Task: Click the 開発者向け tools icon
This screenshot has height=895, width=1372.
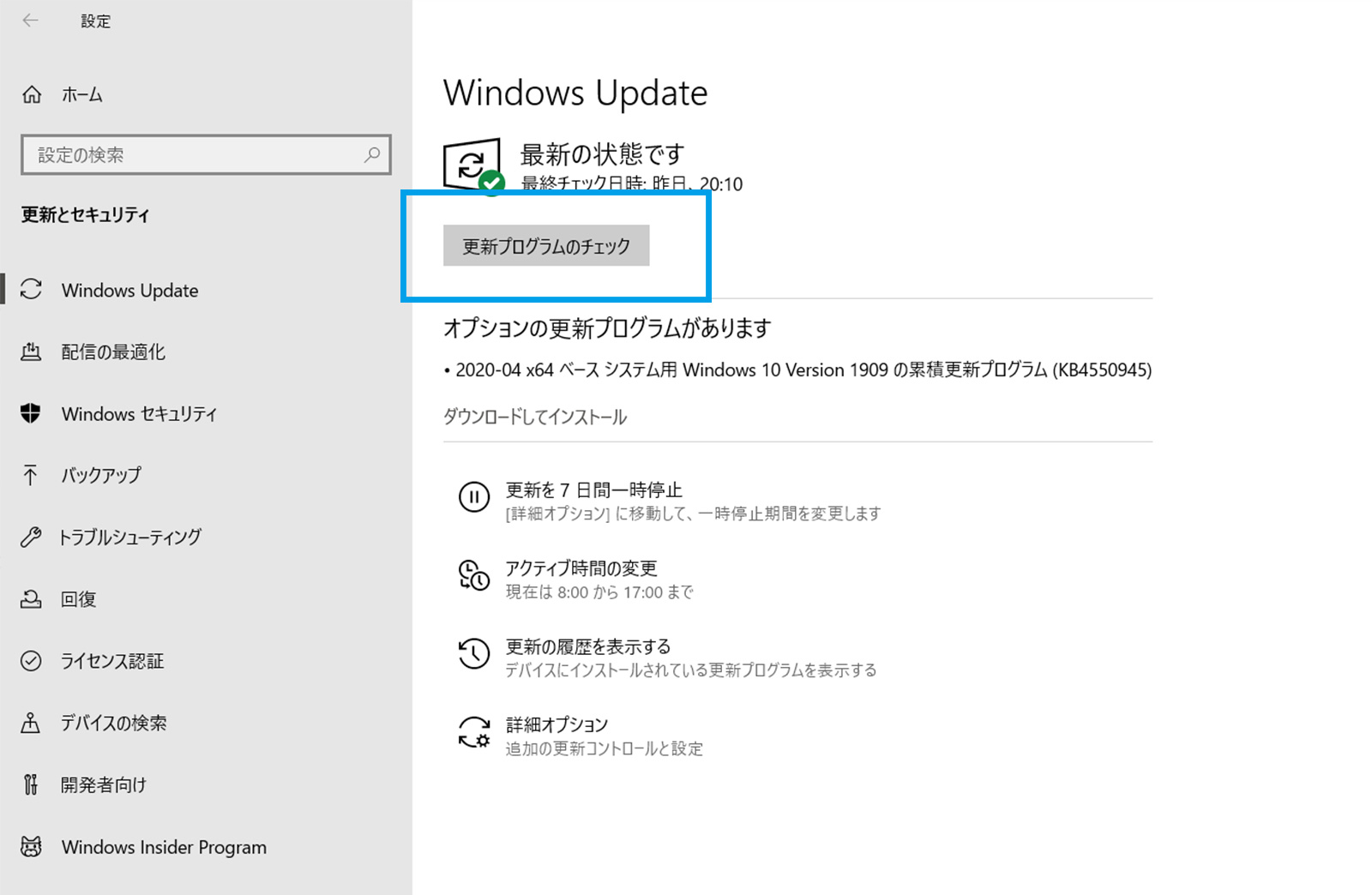Action: (x=31, y=784)
